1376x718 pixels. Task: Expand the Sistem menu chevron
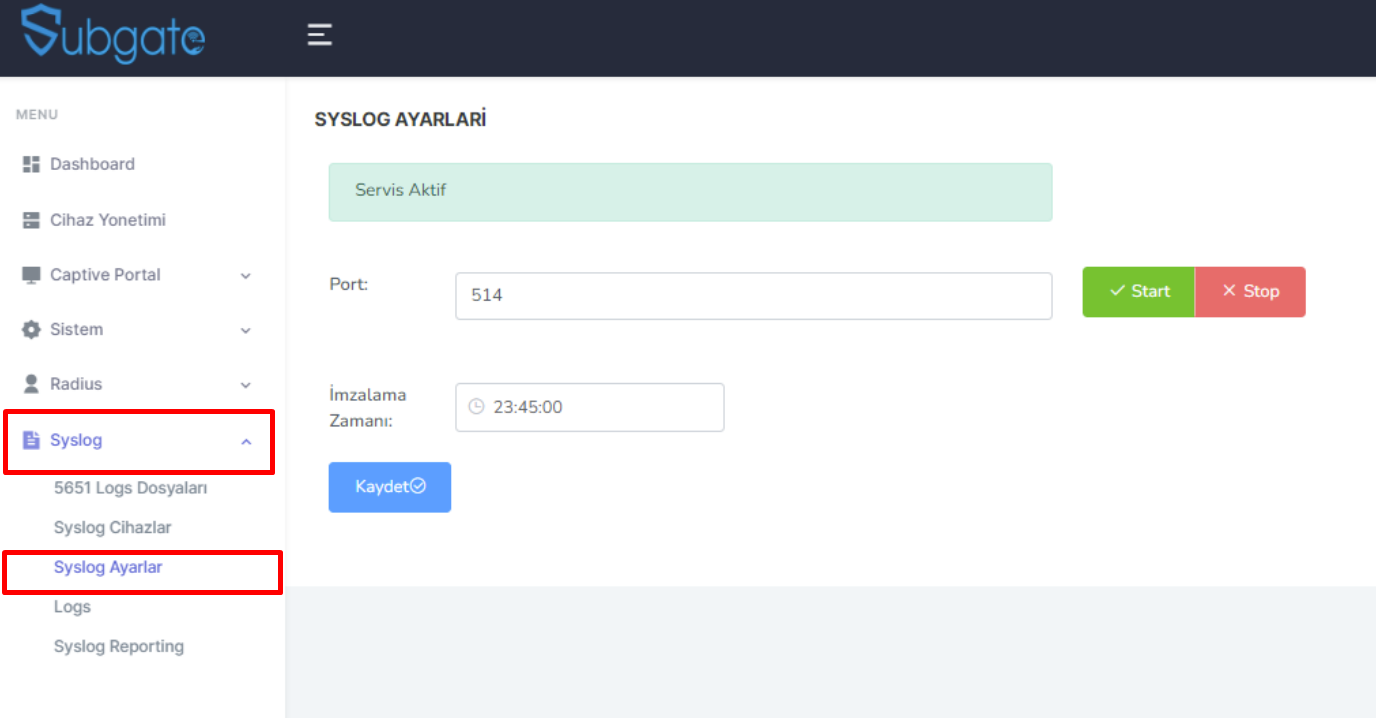[x=246, y=330]
